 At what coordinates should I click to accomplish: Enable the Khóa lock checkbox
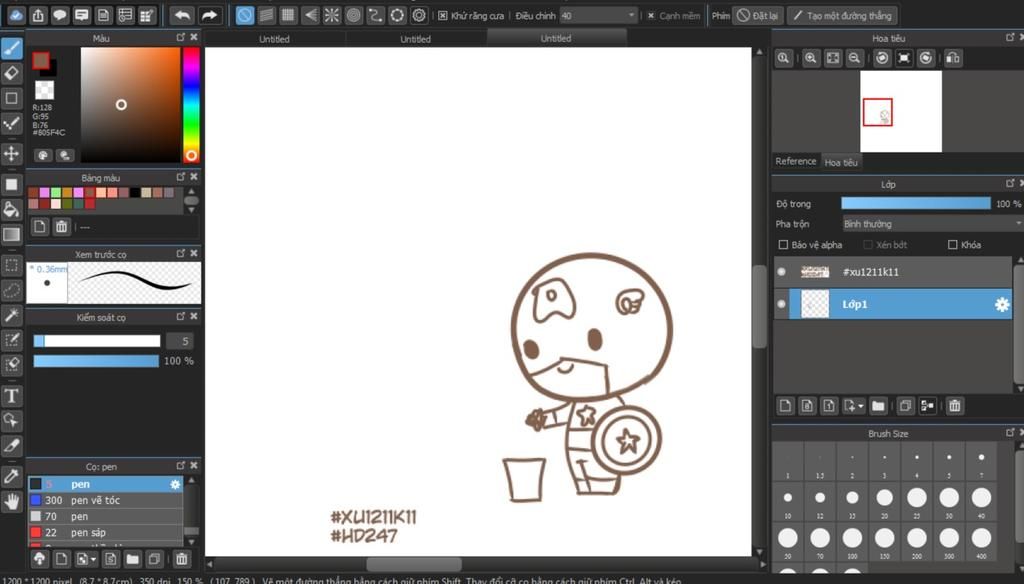tap(952, 245)
